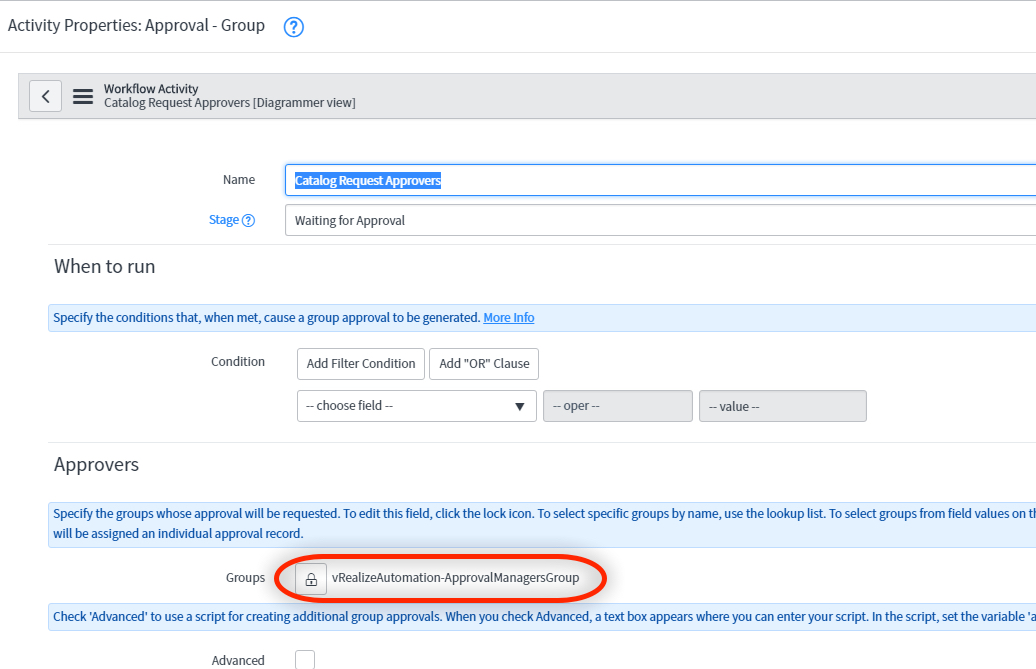The height and width of the screenshot is (669, 1036).
Task: Click the help icon beside Activity Properties title
Action: (293, 27)
